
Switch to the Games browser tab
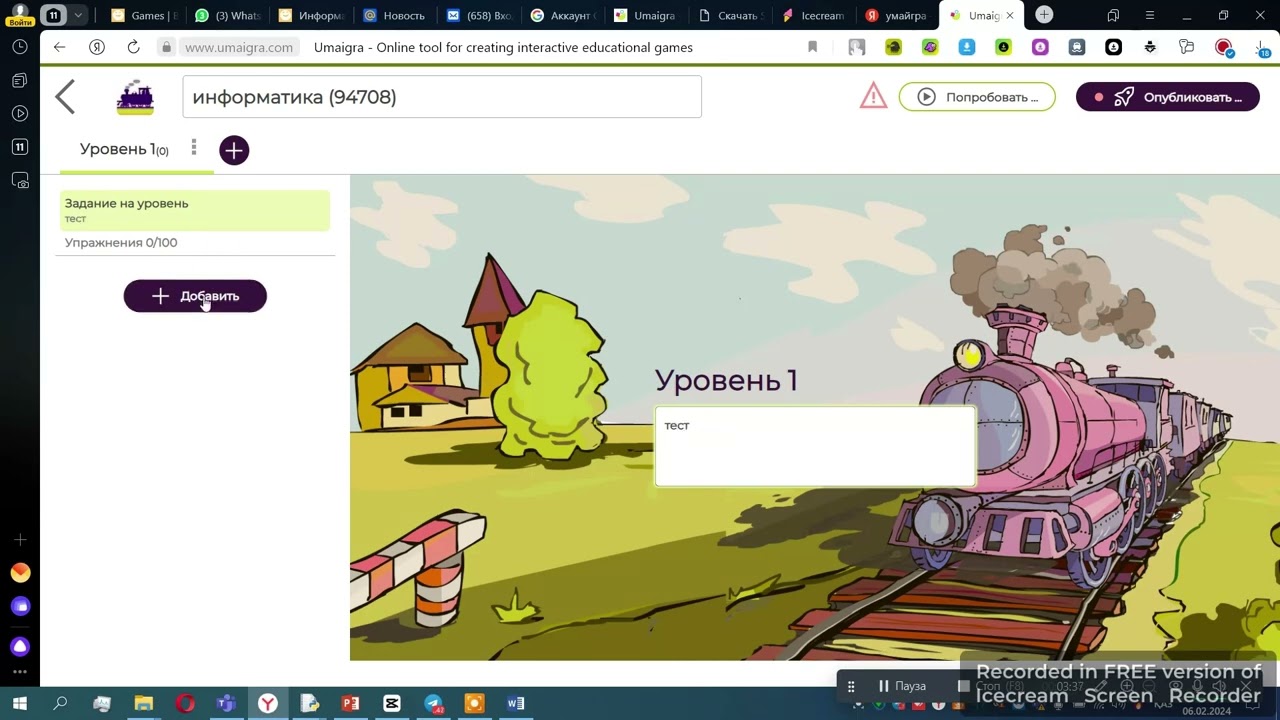(145, 15)
